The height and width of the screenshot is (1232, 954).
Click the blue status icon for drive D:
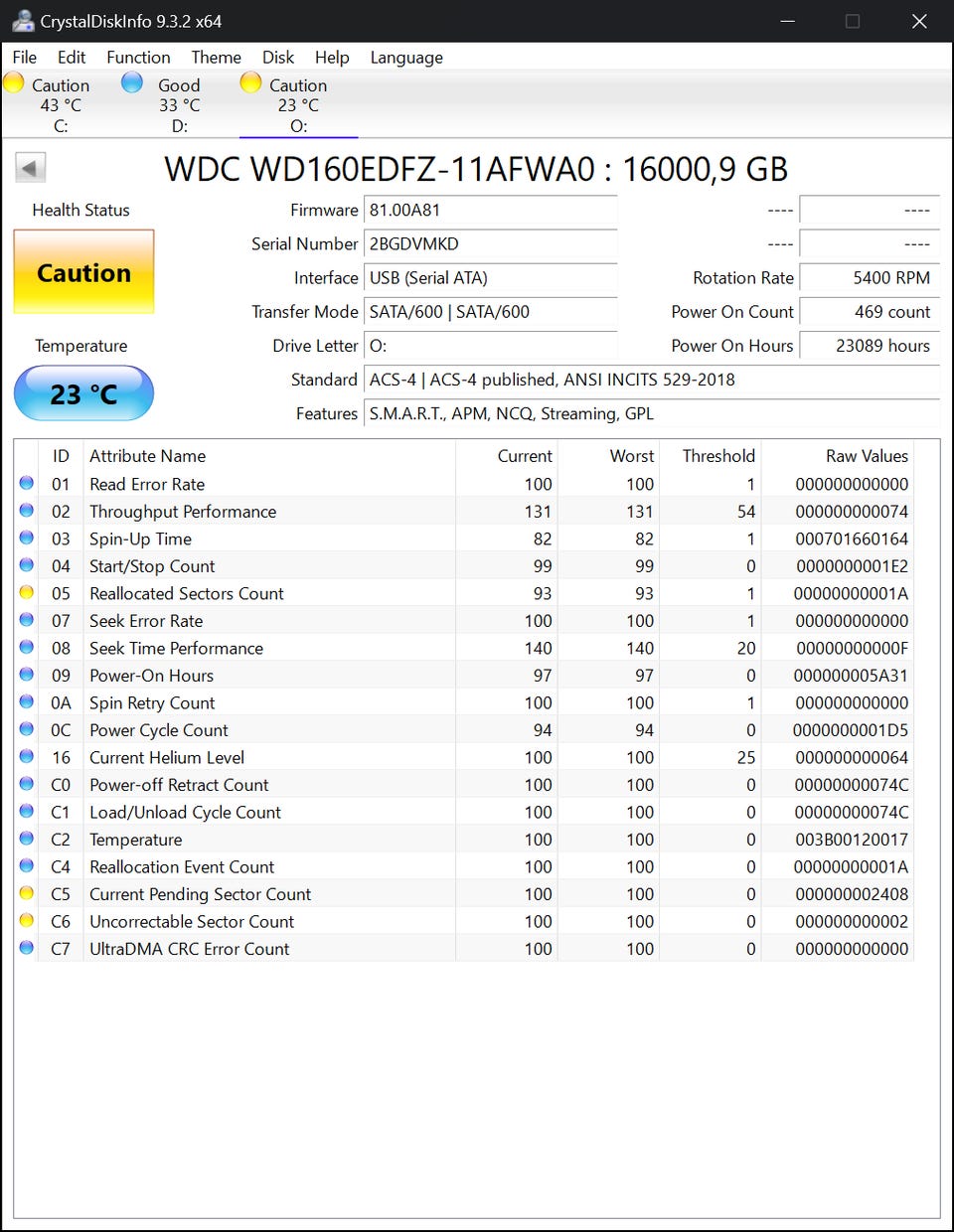[x=131, y=83]
